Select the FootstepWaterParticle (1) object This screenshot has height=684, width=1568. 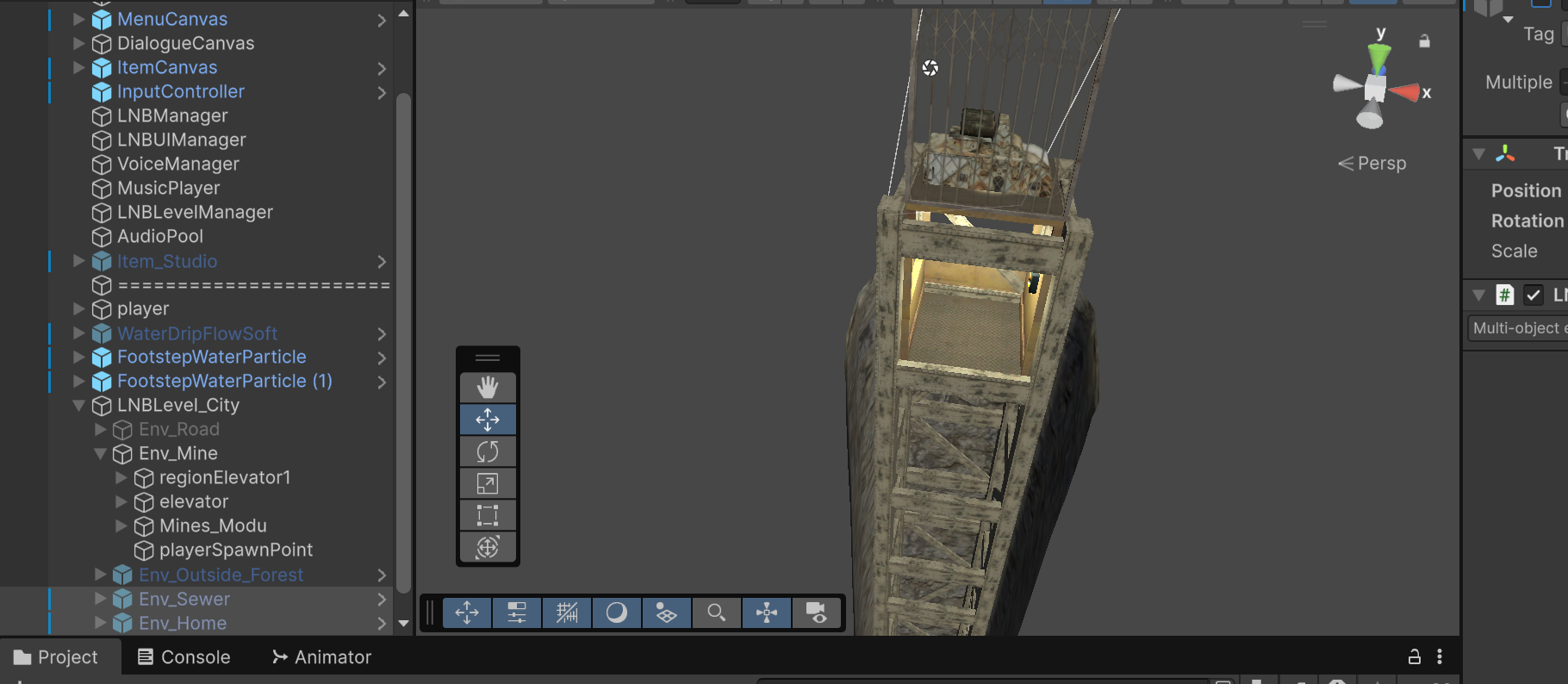coord(225,381)
